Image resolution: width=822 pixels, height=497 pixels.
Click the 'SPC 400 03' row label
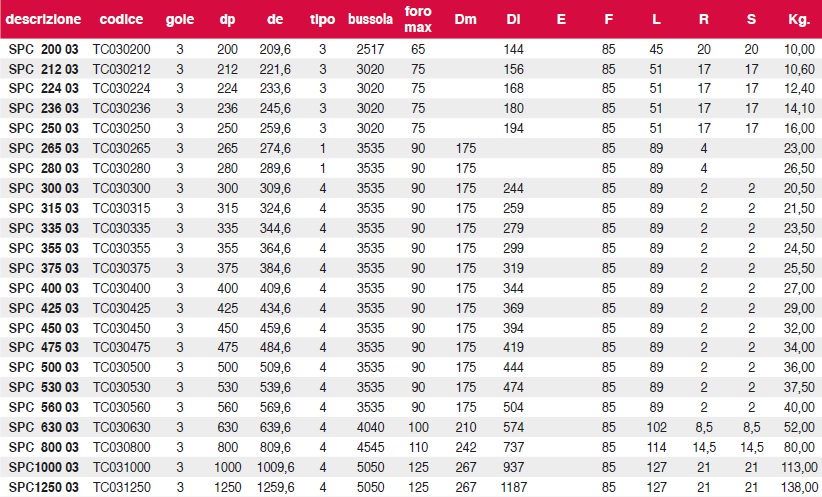pyautogui.click(x=44, y=287)
